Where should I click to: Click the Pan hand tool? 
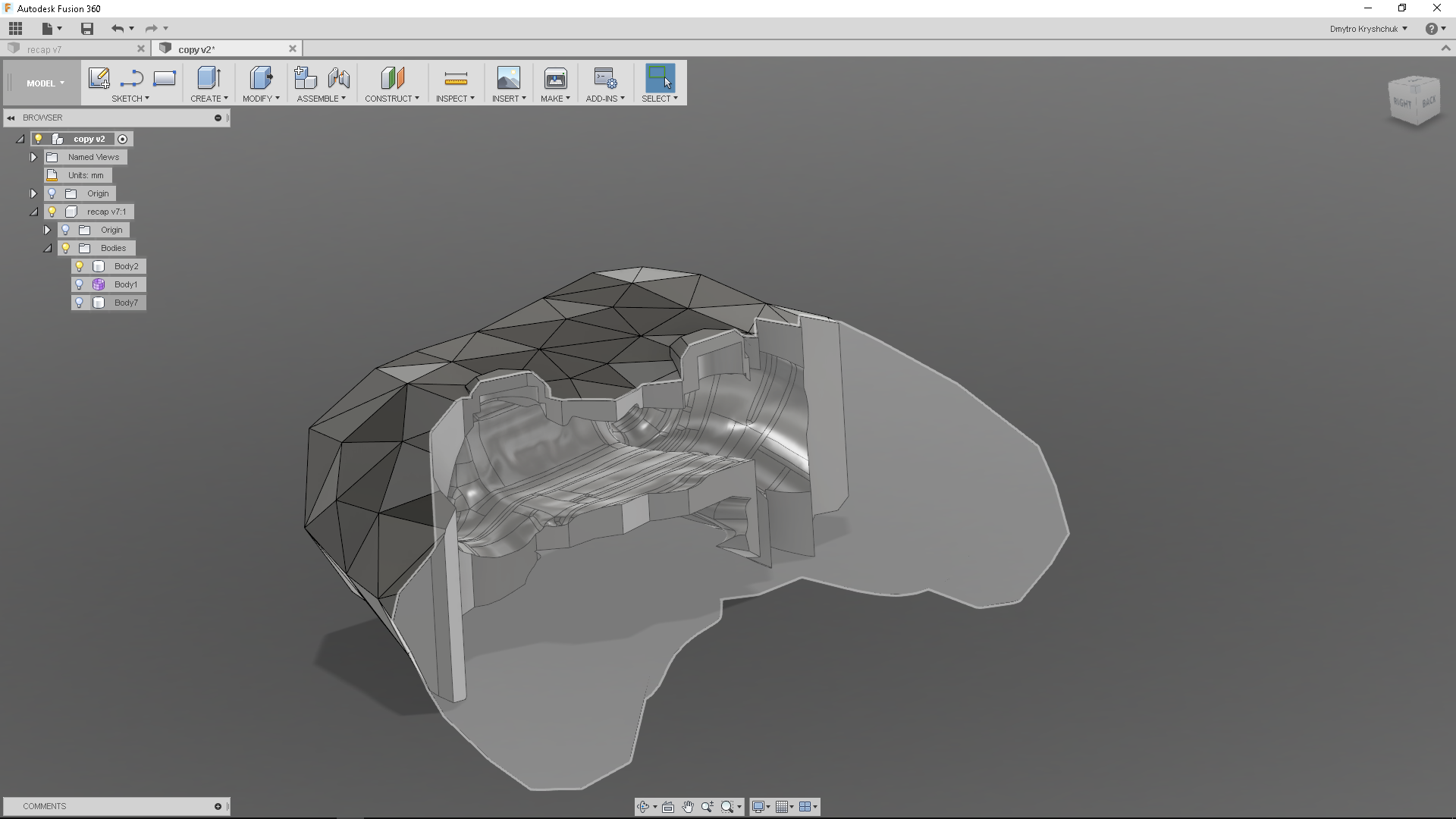pos(688,807)
